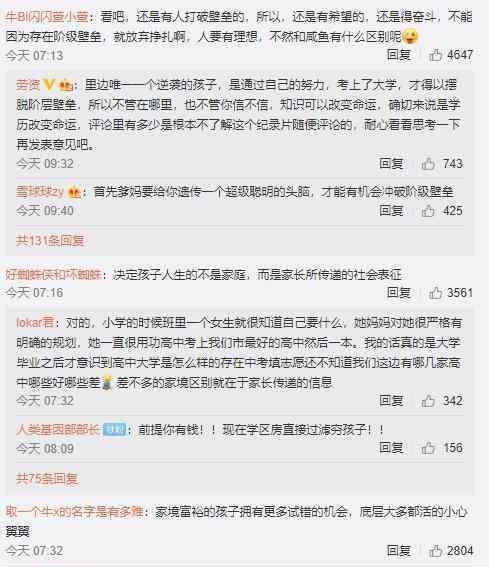Reply to the 07:16 comment
The width and height of the screenshot is (489, 567).
pyautogui.click(x=399, y=293)
